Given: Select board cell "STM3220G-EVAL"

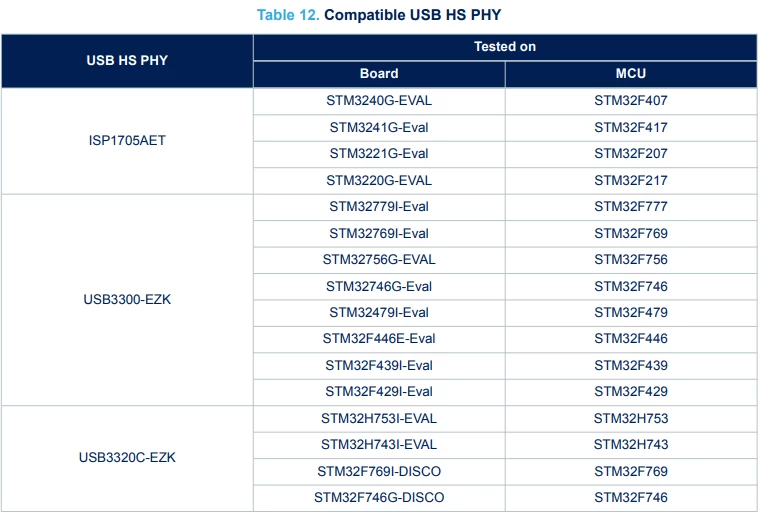Looking at the screenshot, I should 379,181.
